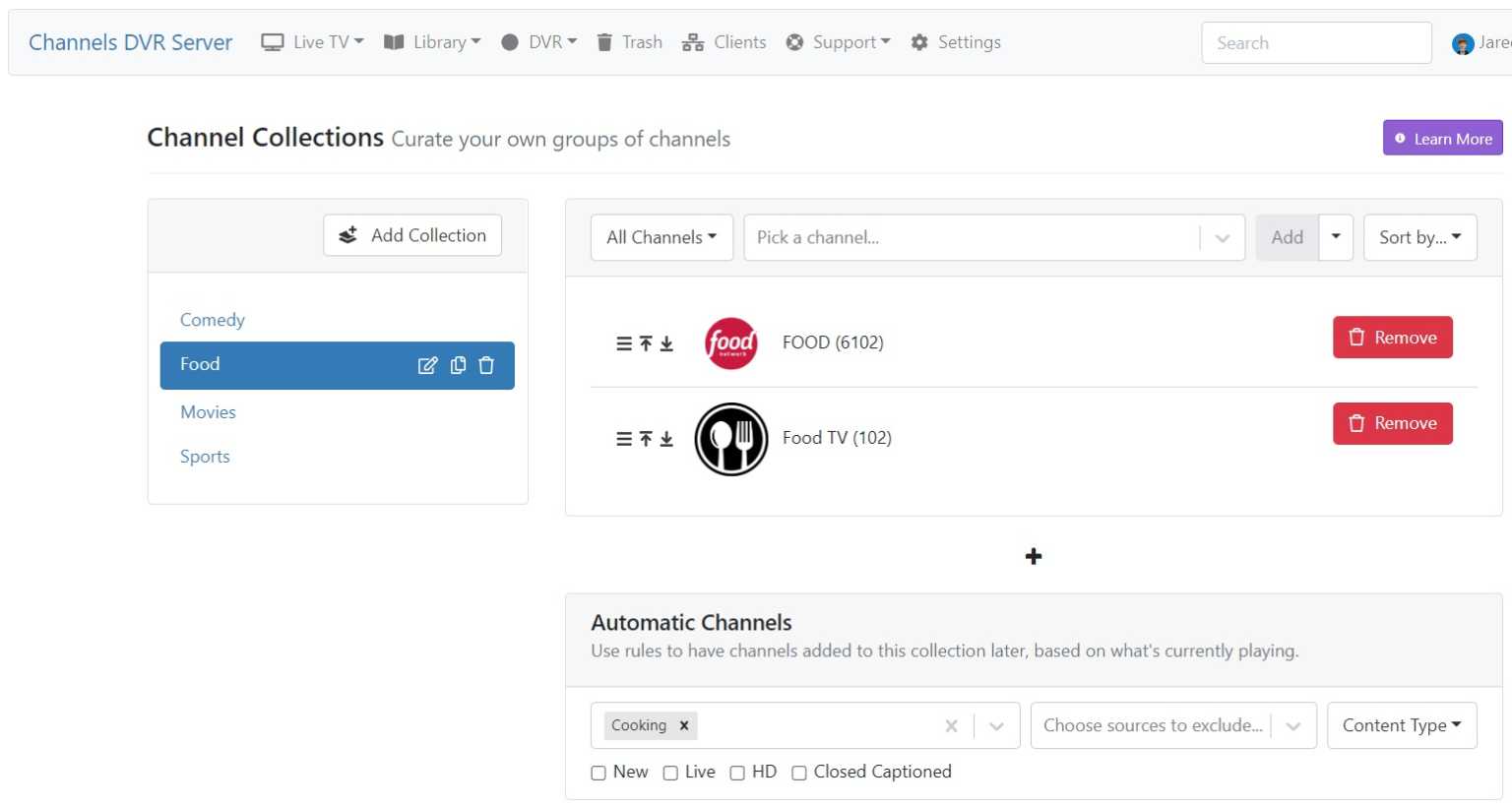Viewport: 1512px width, 807px height.
Task: Open the All Channels filter dropdown
Action: pyautogui.click(x=661, y=237)
